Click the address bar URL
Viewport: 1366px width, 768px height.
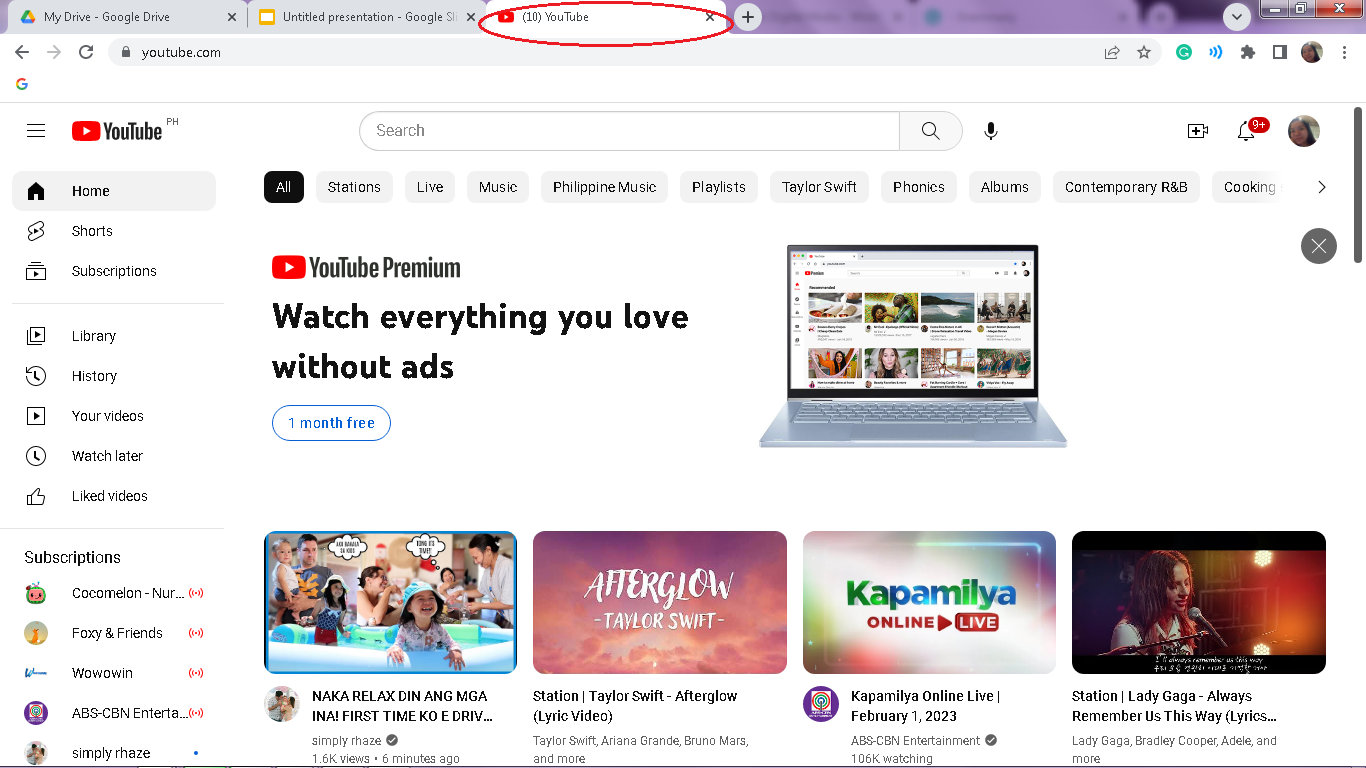(x=181, y=52)
